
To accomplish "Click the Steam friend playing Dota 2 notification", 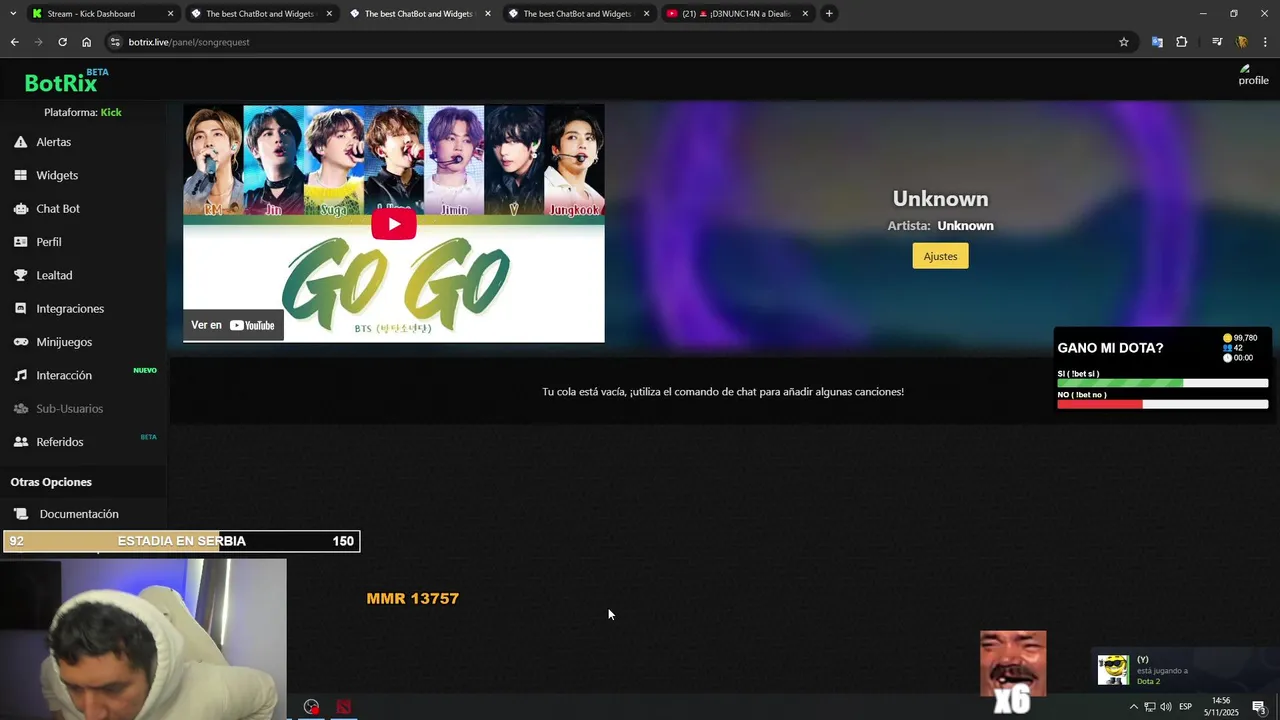I will [1183, 670].
